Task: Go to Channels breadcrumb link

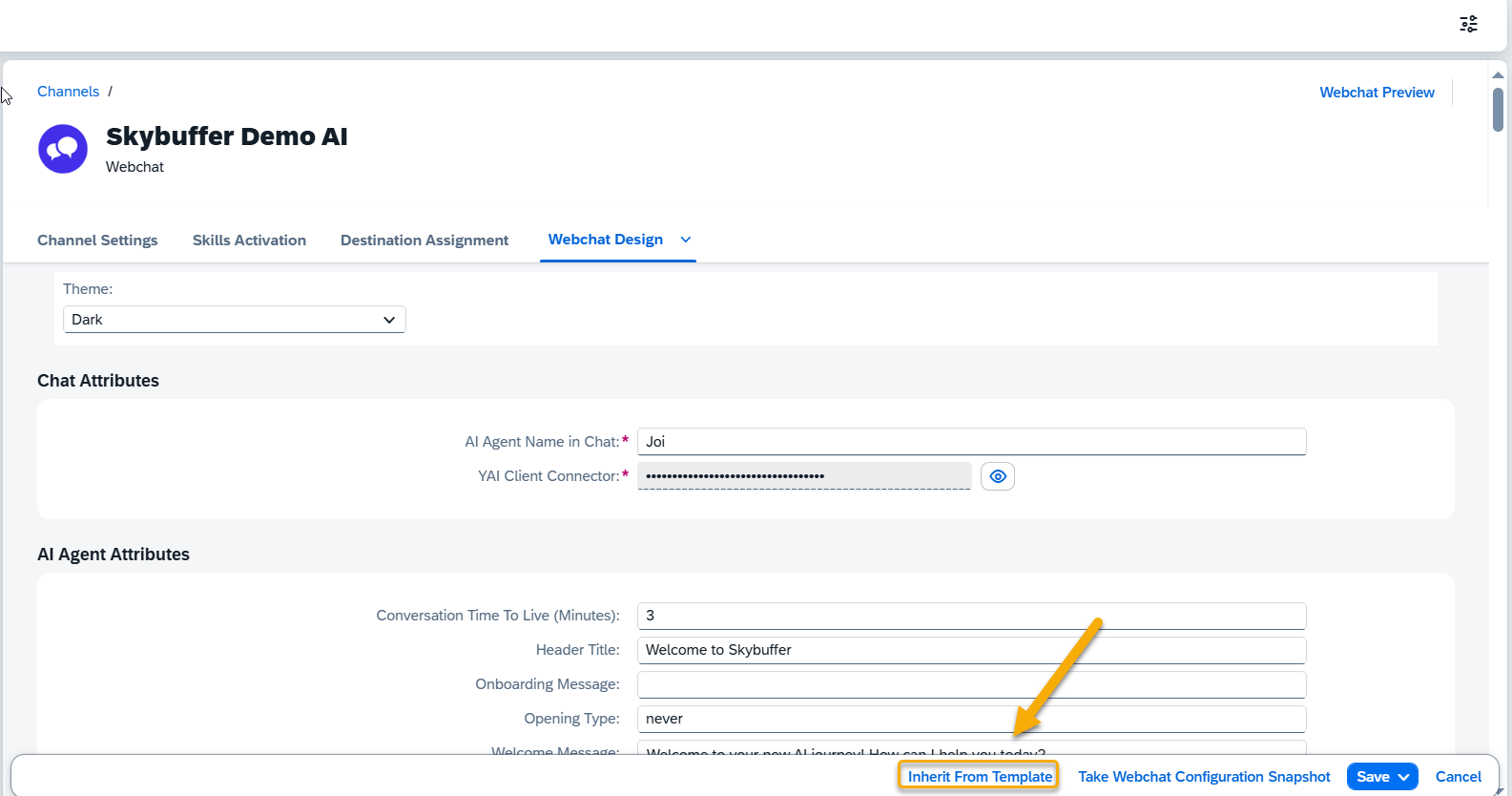Action: point(68,92)
